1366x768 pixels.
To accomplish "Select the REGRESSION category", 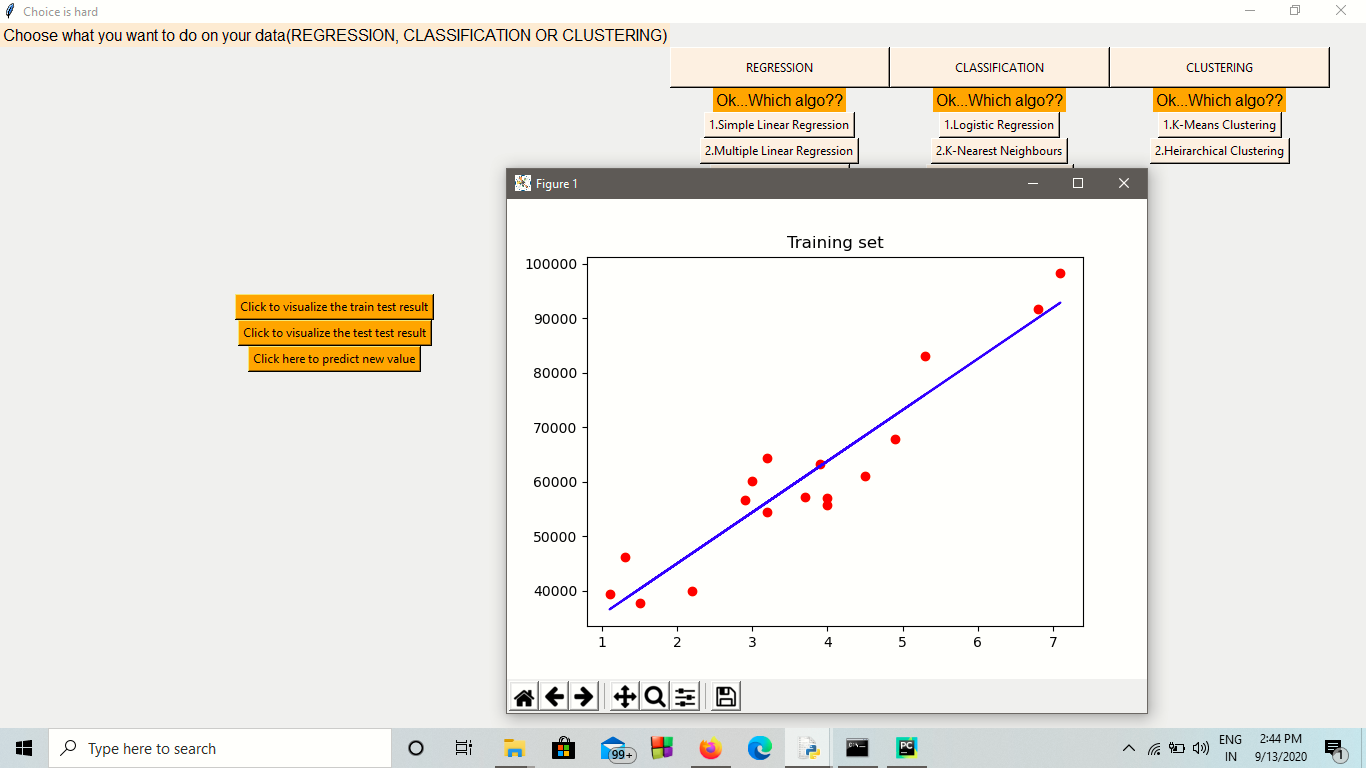I will (x=779, y=67).
